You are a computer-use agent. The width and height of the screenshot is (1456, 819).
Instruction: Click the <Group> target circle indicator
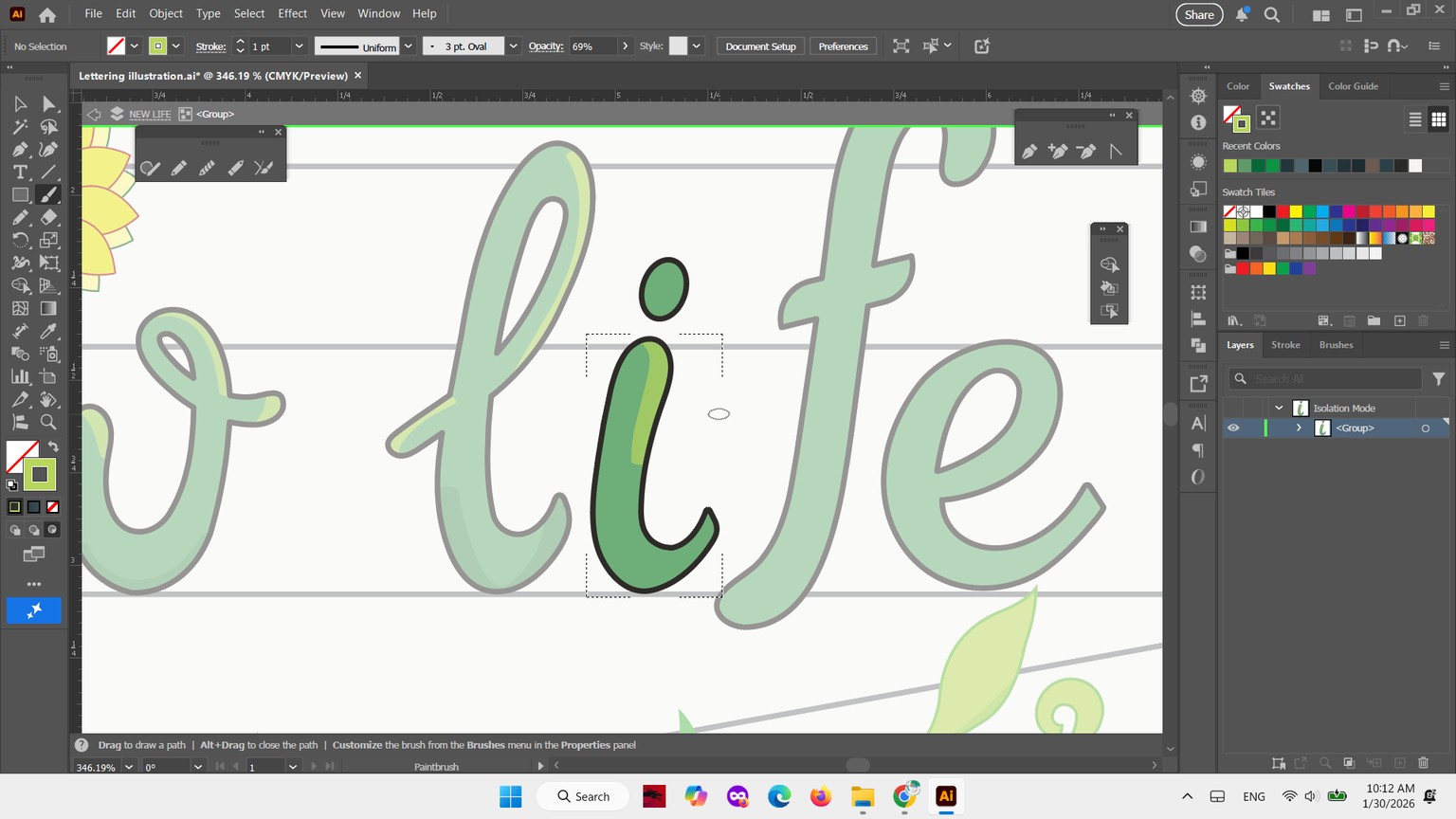[x=1425, y=428]
